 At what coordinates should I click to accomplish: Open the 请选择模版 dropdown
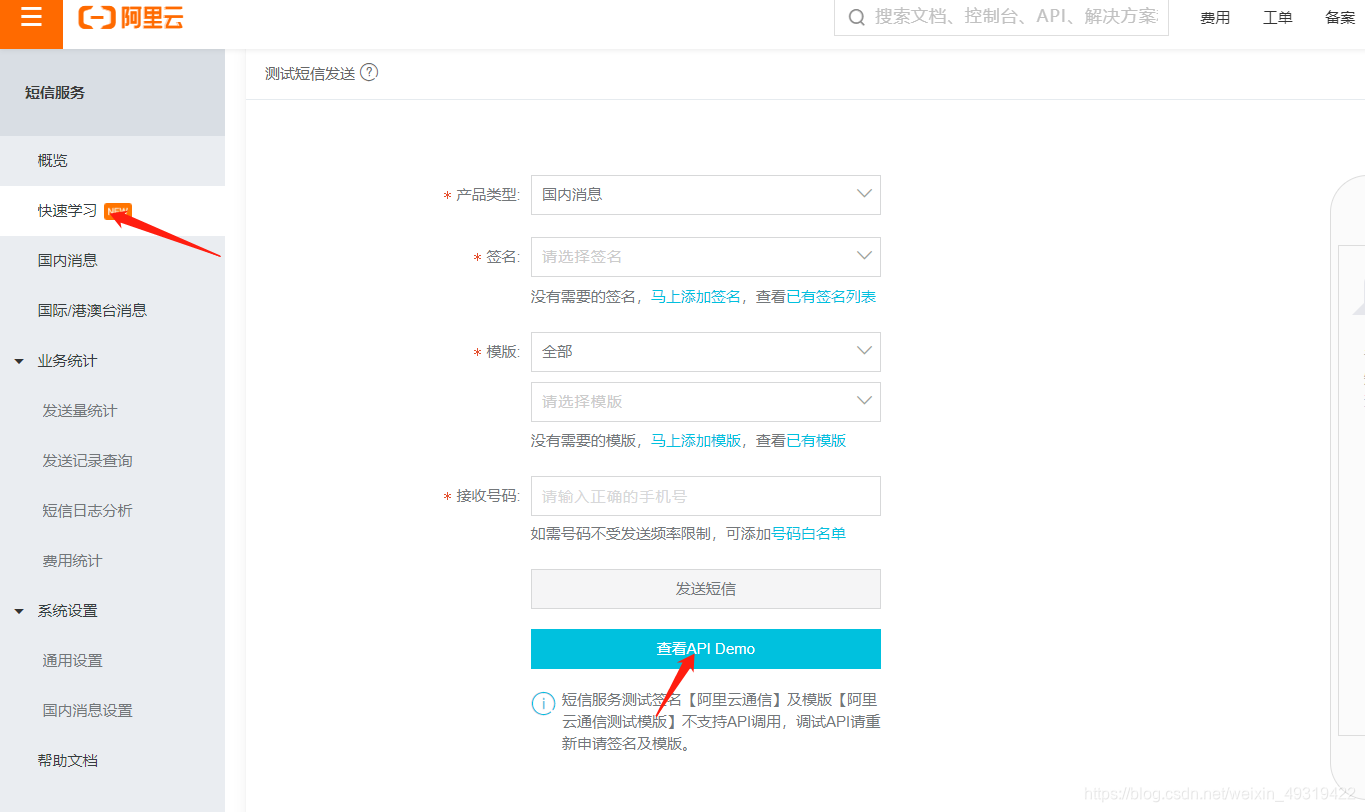coord(705,402)
